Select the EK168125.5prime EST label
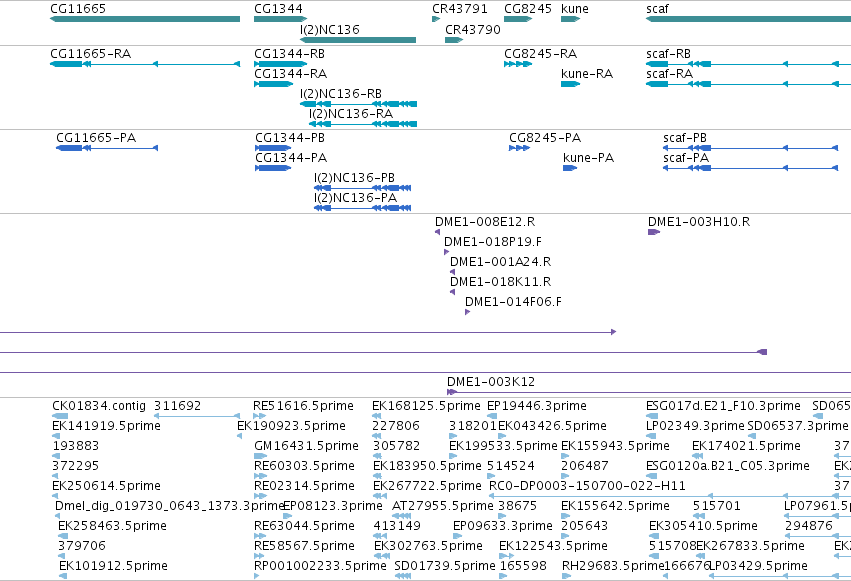The image size is (851, 581). click(426, 406)
